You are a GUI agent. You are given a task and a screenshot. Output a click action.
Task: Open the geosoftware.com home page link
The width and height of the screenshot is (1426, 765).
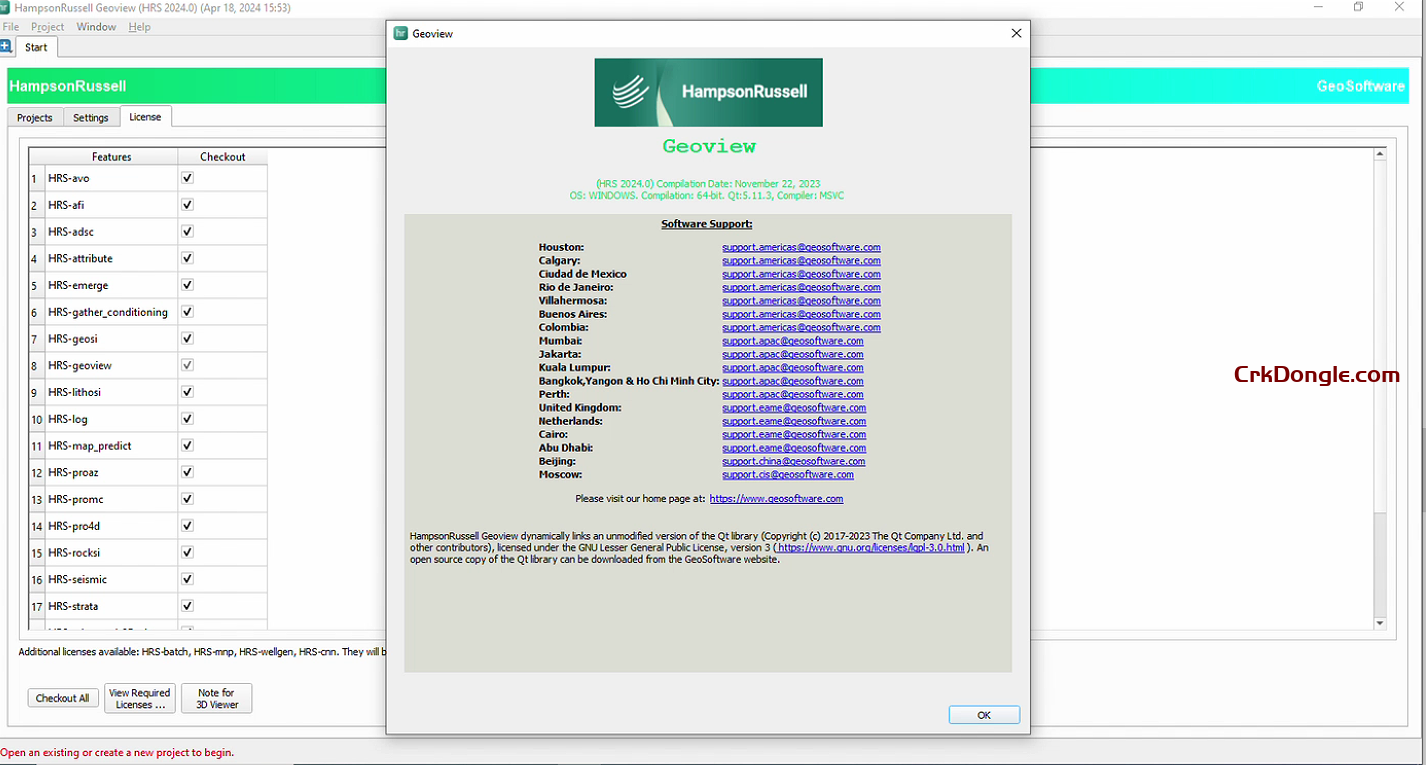point(776,498)
